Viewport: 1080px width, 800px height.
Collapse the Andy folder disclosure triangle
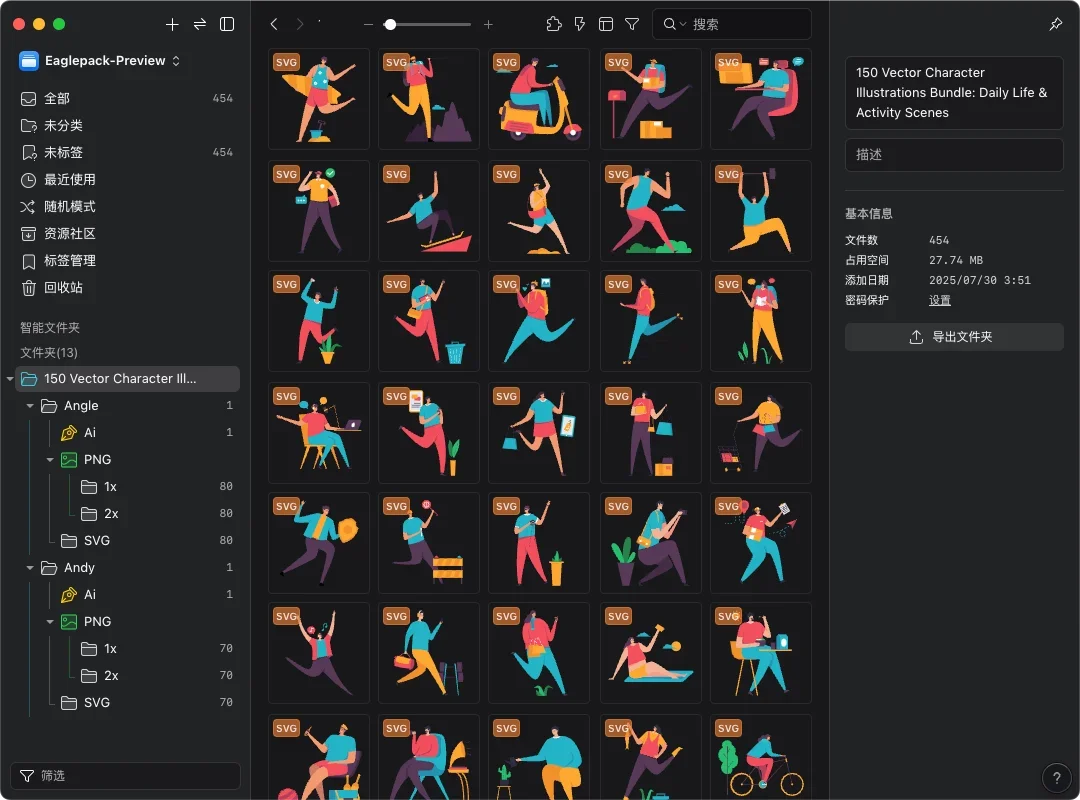click(x=30, y=568)
